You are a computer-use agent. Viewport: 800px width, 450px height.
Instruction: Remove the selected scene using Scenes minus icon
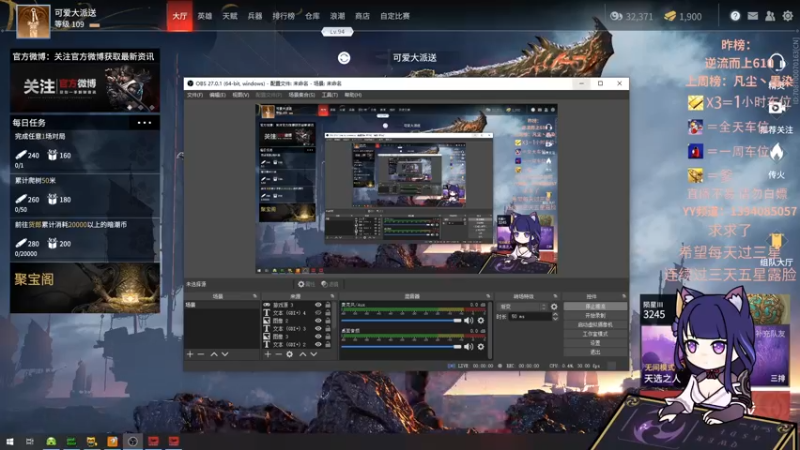point(201,354)
